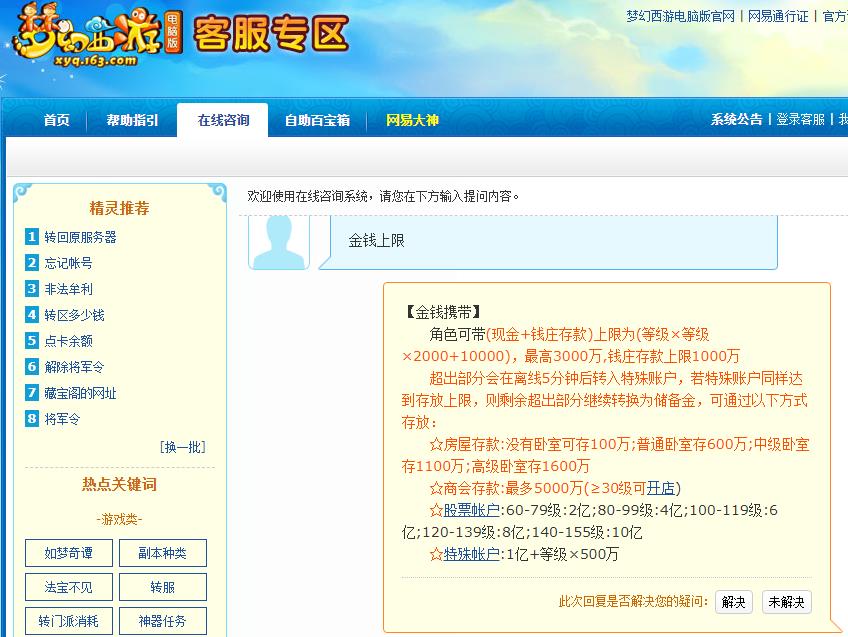Screen dimensions: 848x637
Task: Open the 网易大神 tab
Action: click(x=412, y=120)
